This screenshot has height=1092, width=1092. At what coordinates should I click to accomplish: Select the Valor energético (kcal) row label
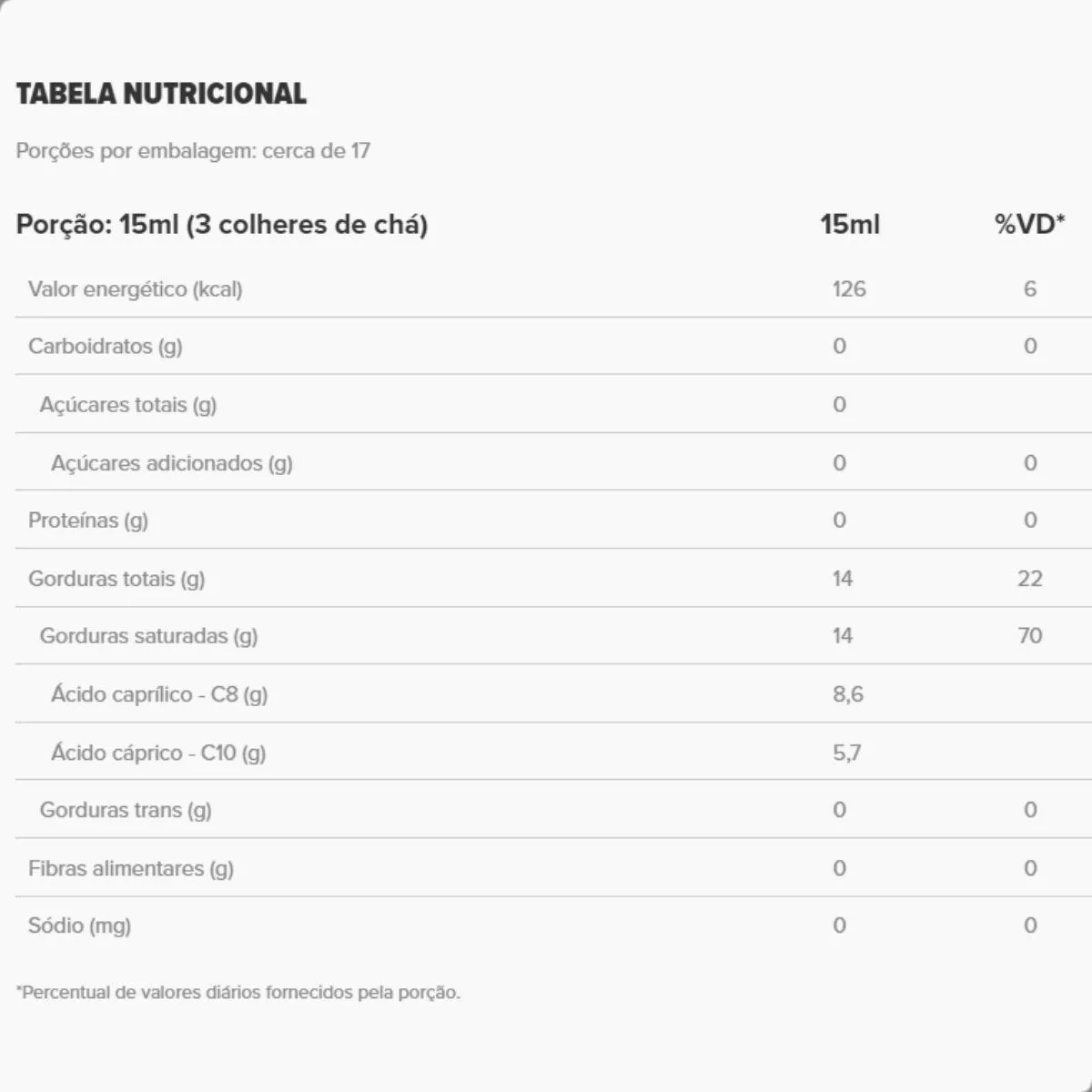pyautogui.click(x=136, y=289)
